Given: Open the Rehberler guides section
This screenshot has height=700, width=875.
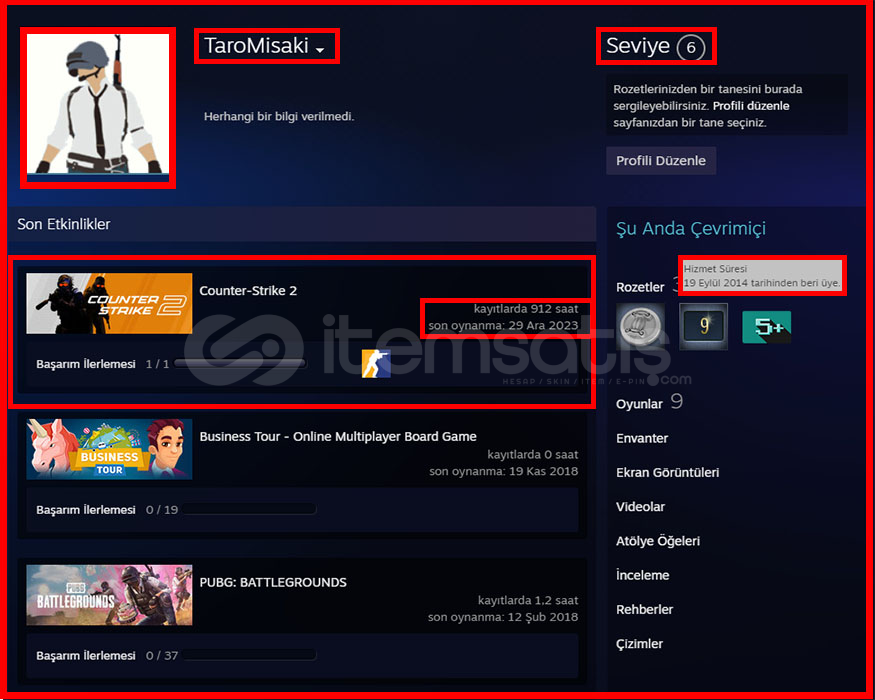Looking at the screenshot, I should [x=645, y=610].
